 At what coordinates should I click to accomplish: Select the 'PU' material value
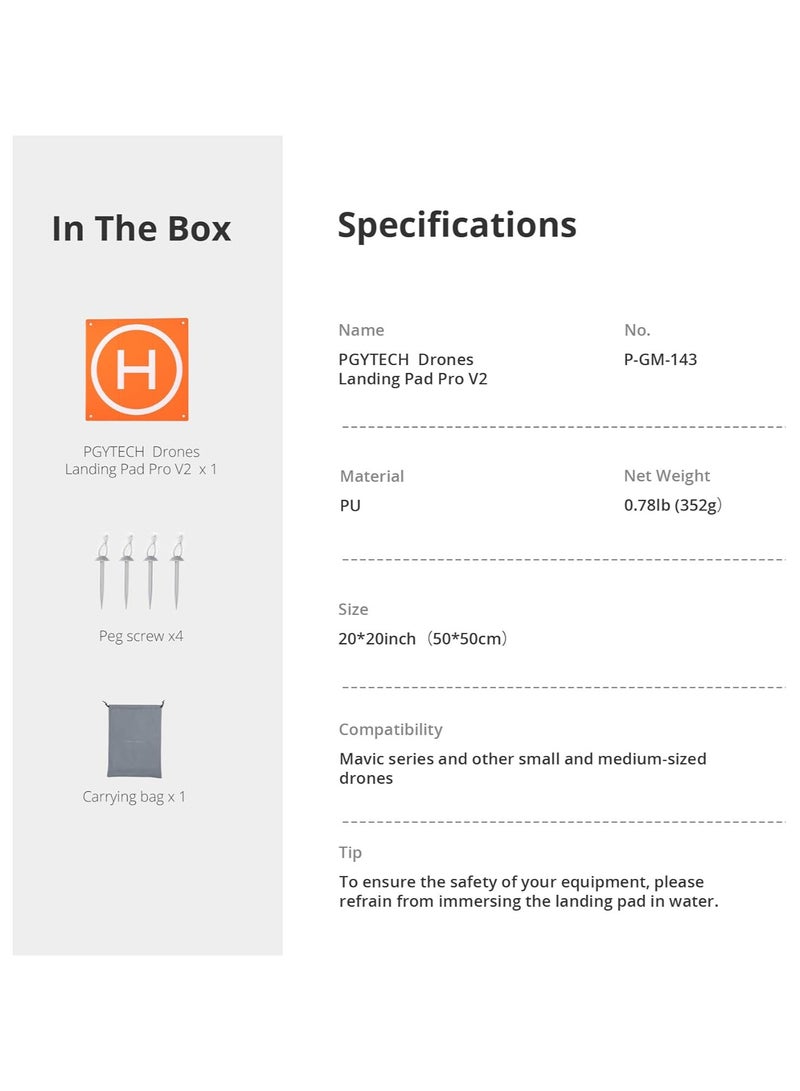[x=350, y=505]
